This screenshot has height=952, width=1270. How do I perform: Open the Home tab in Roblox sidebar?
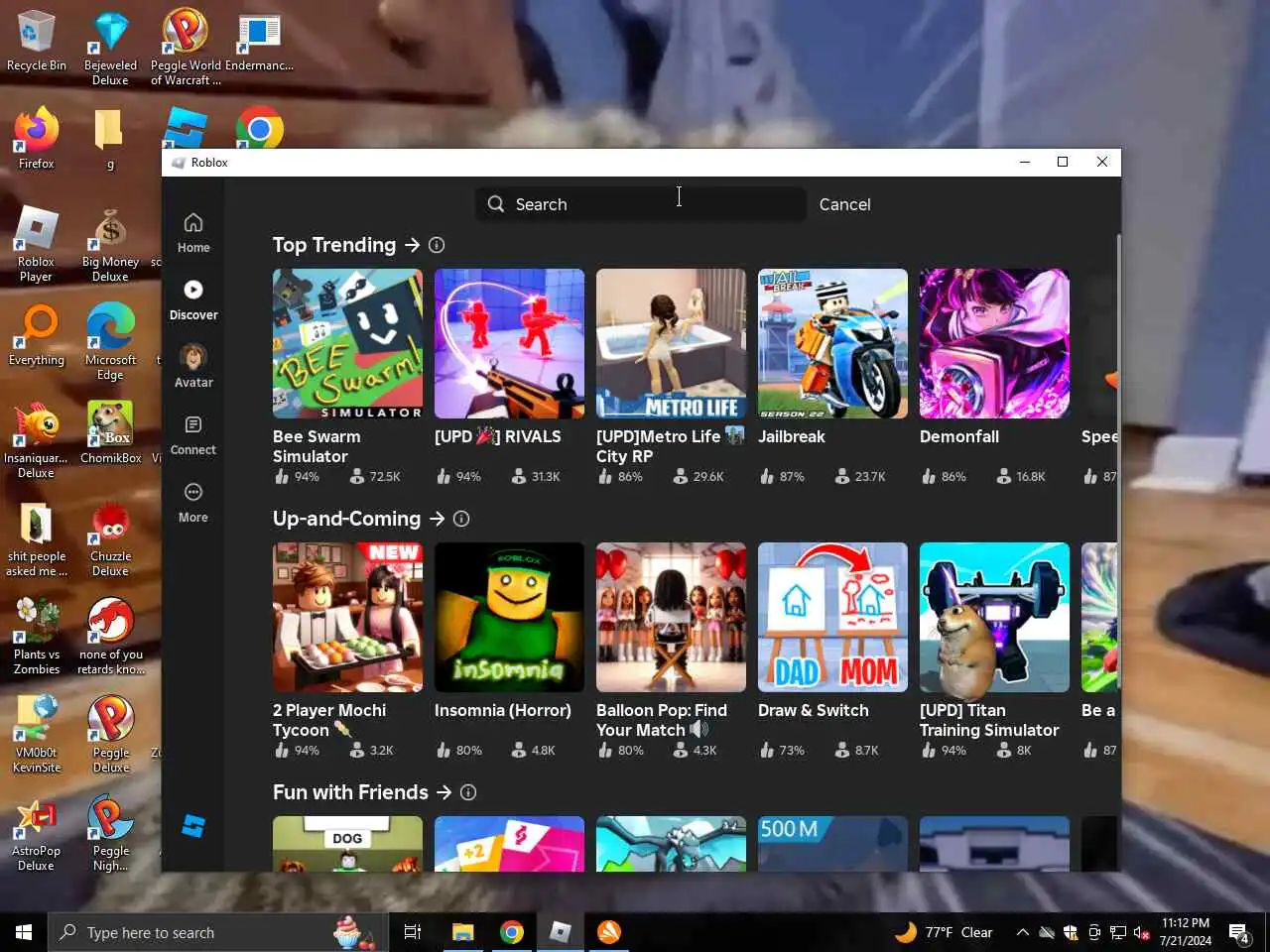tap(193, 233)
